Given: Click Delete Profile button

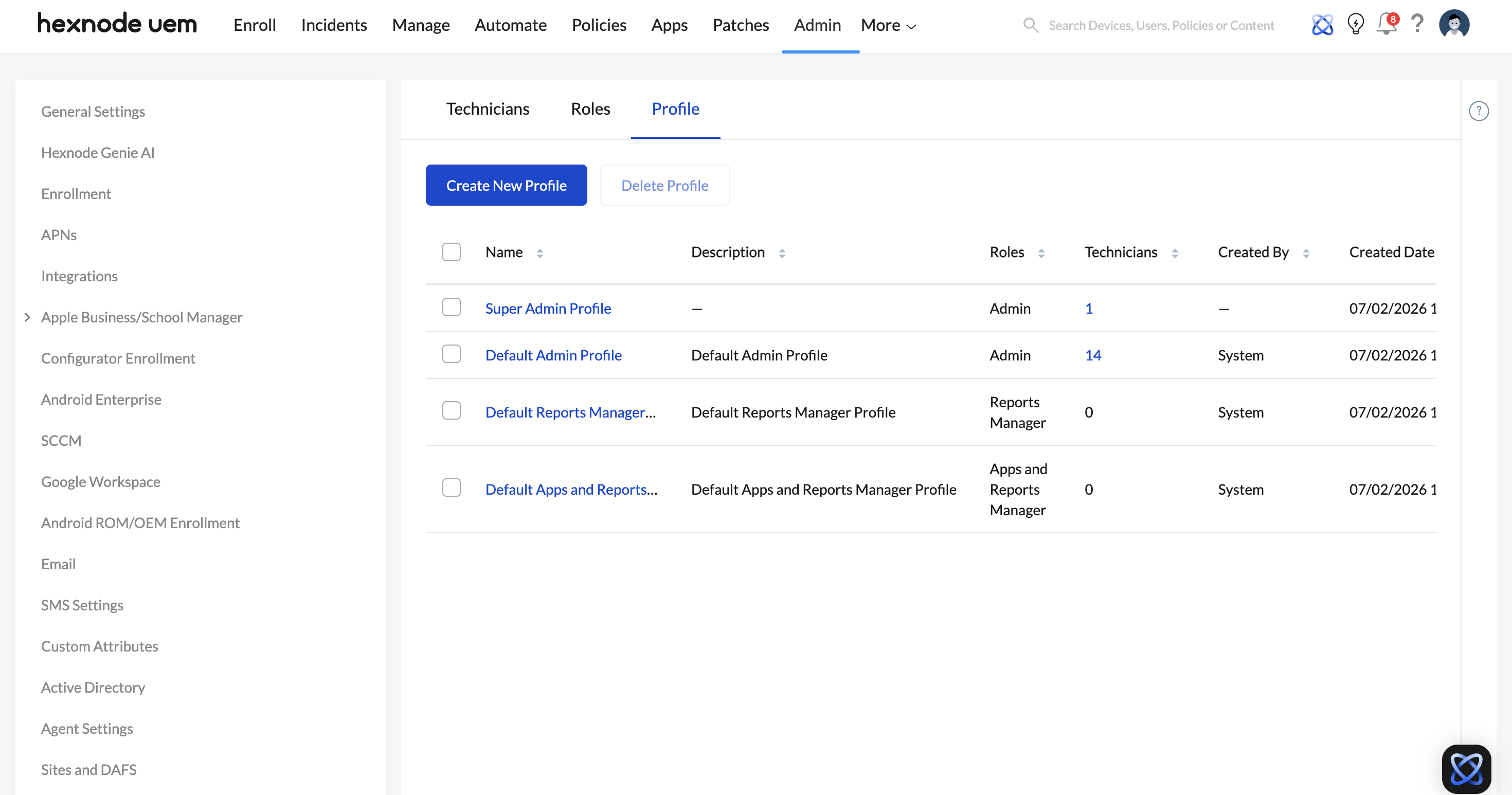Looking at the screenshot, I should pos(664,185).
